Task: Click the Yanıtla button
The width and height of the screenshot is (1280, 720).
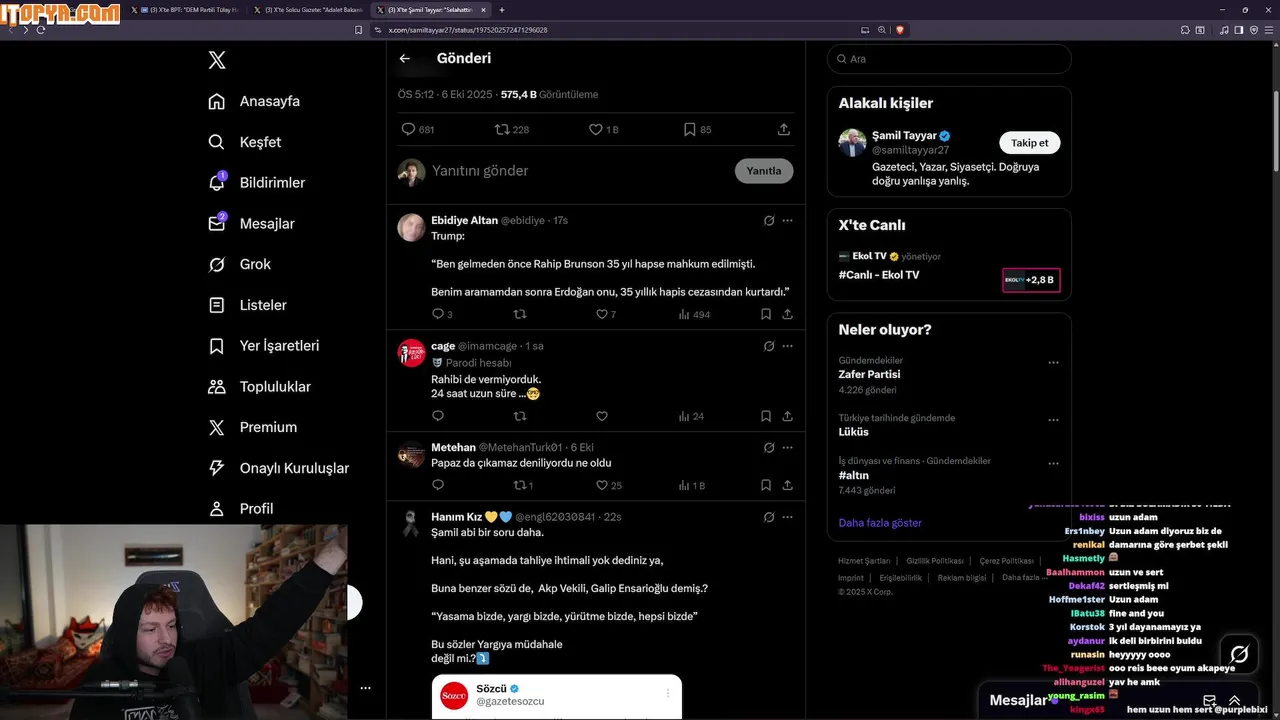Action: coord(764,171)
